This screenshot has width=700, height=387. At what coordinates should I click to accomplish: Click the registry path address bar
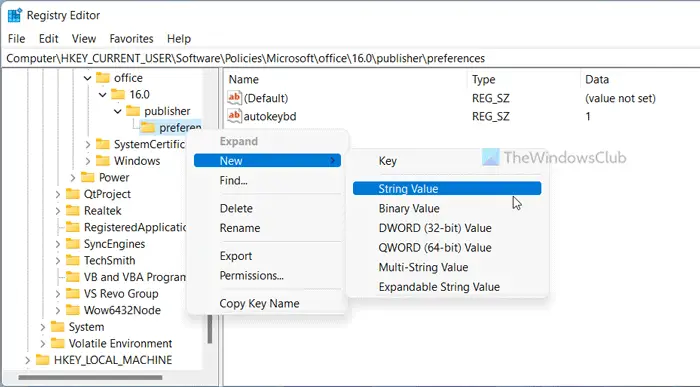(x=350, y=58)
